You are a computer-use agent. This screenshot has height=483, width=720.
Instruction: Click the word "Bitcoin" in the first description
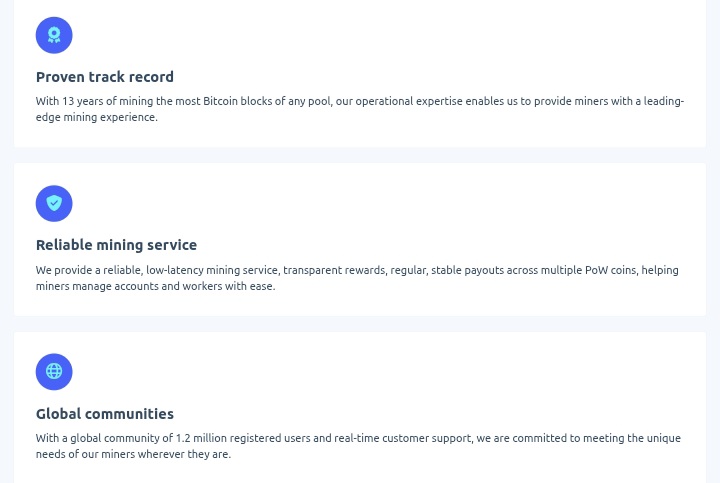coord(220,101)
